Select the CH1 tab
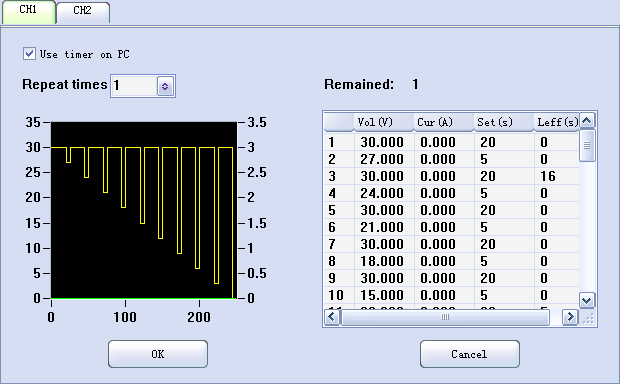Image resolution: width=620 pixels, height=384 pixels. click(28, 11)
